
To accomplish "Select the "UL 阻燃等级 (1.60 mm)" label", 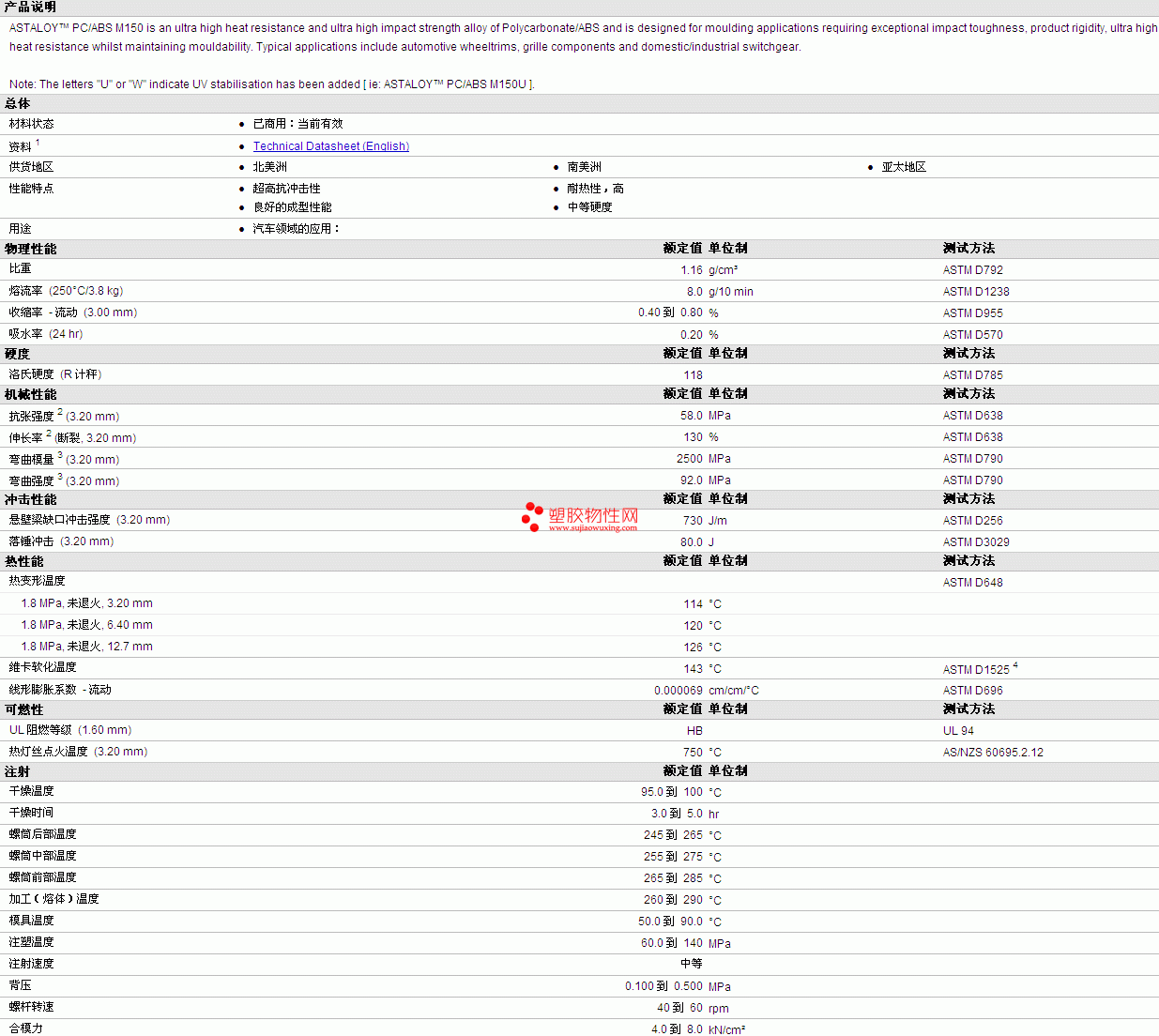I will [x=70, y=730].
